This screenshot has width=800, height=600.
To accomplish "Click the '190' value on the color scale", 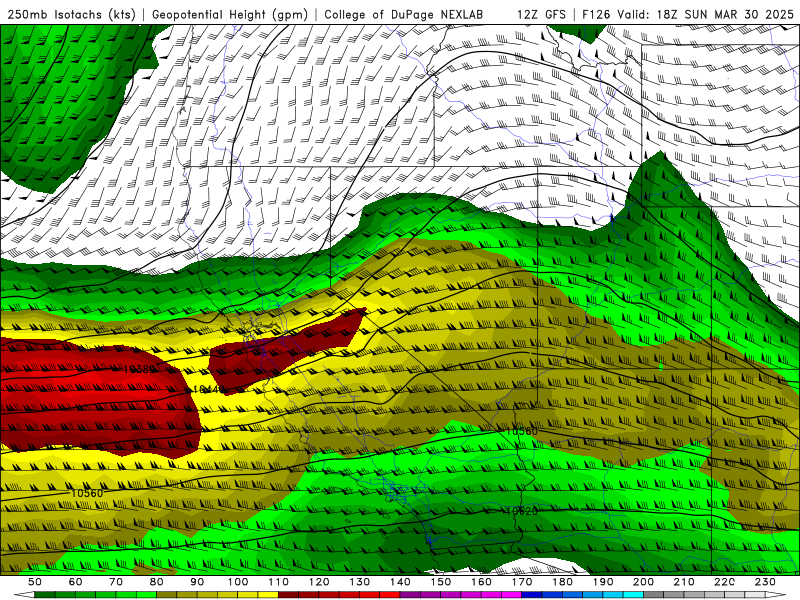I will point(603,582).
